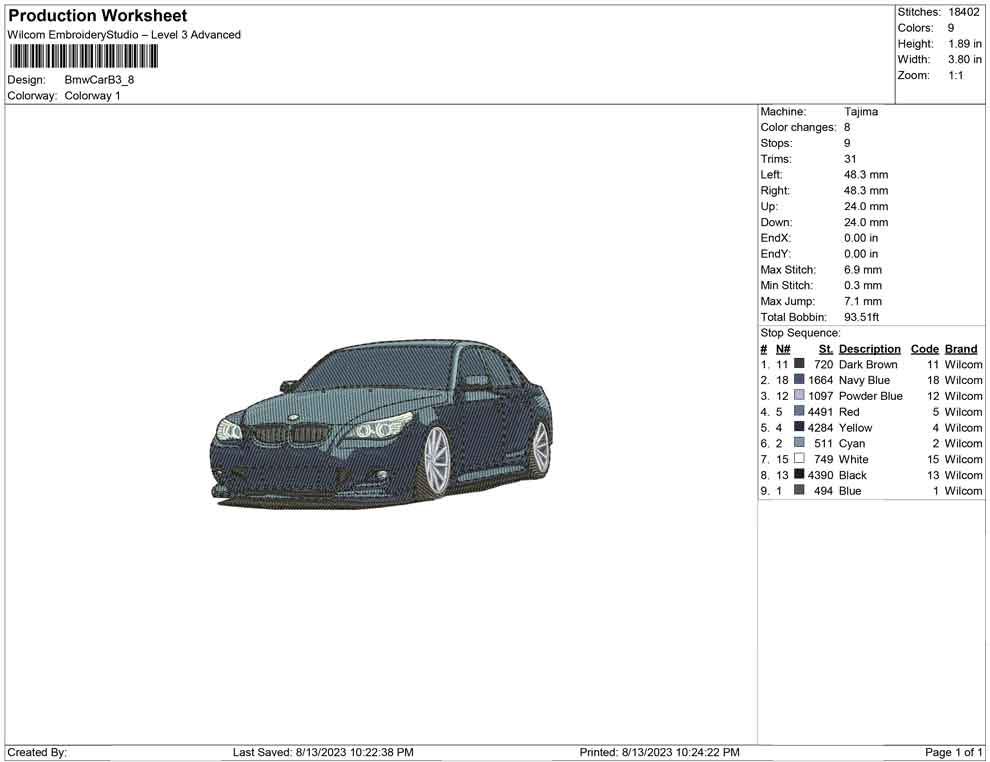This screenshot has width=990, height=762.
Task: Click the Dark Brown color swatch
Action: [799, 365]
